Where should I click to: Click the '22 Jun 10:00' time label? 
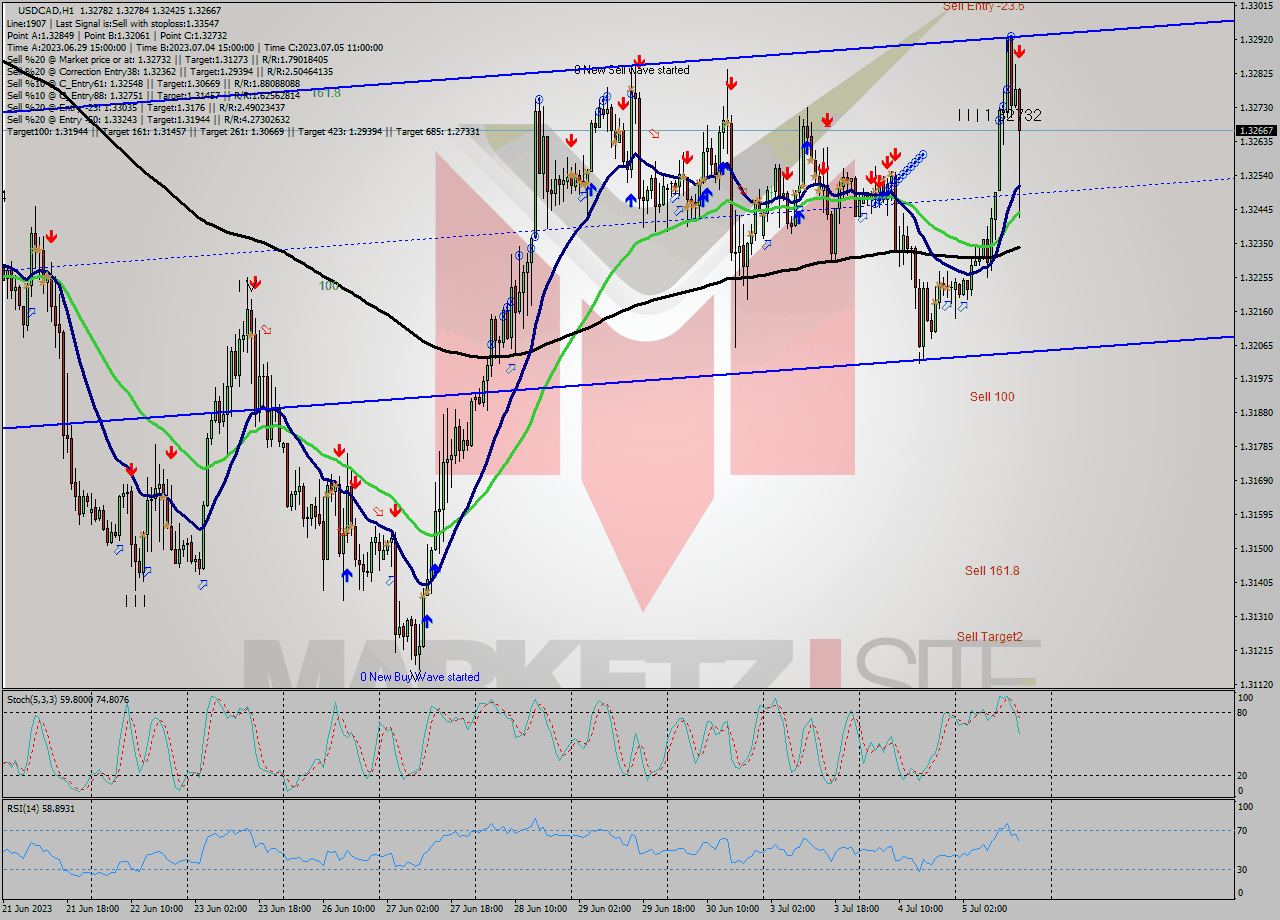(158, 909)
